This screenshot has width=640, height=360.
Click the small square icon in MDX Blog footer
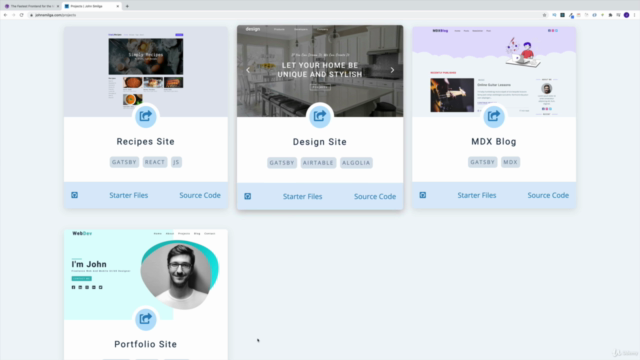click(x=423, y=195)
